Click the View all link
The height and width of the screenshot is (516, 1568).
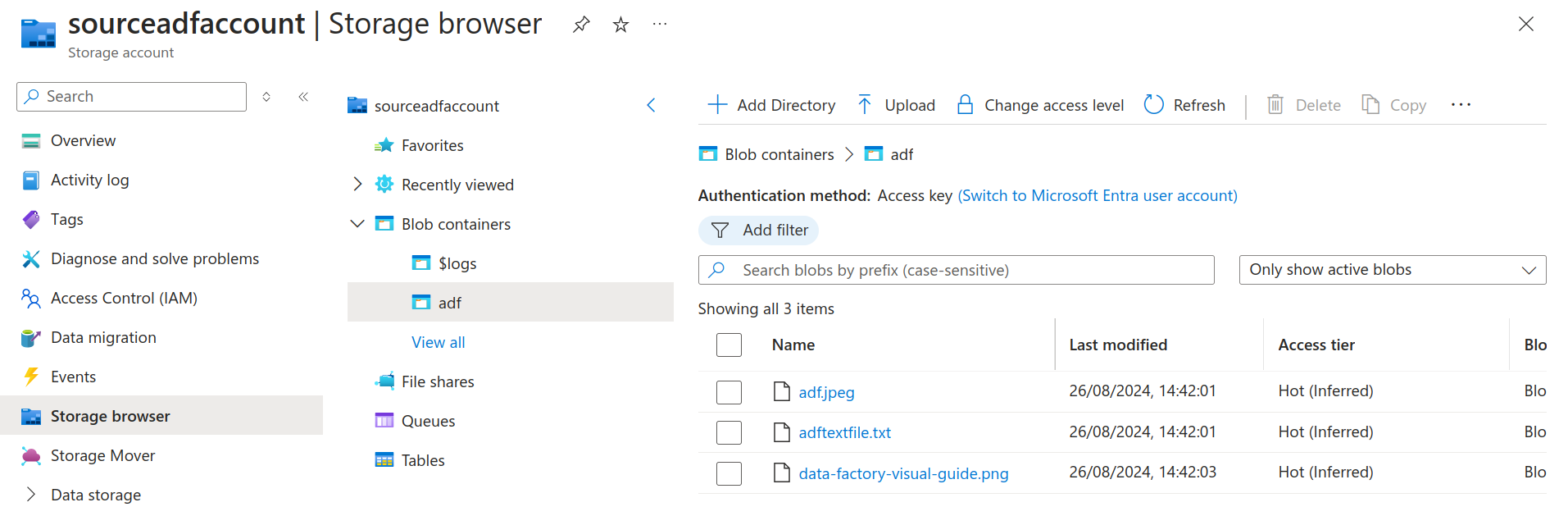pos(438,342)
